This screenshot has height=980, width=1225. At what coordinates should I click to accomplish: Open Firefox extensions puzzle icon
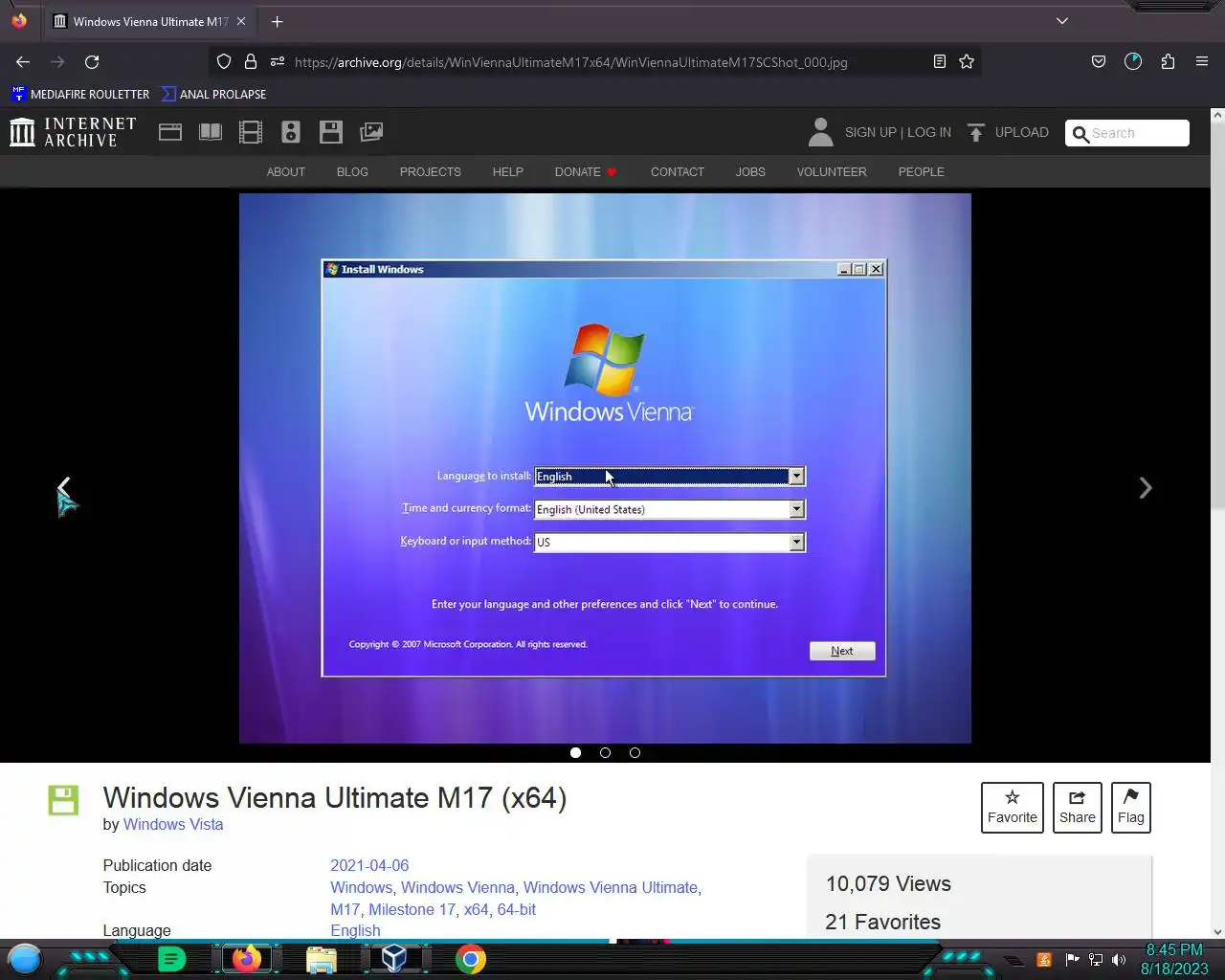[x=1168, y=61]
